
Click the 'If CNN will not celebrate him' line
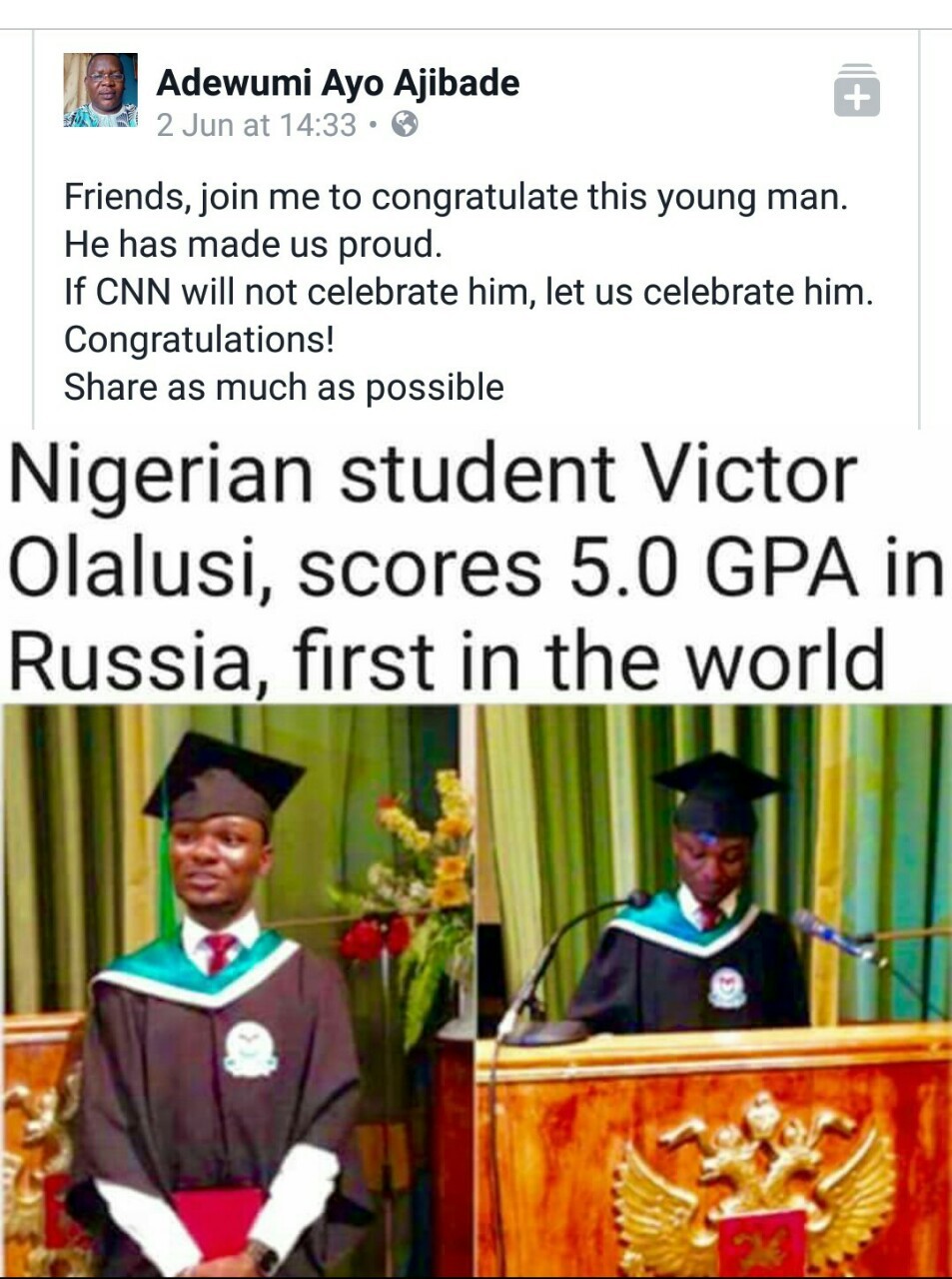click(x=469, y=292)
